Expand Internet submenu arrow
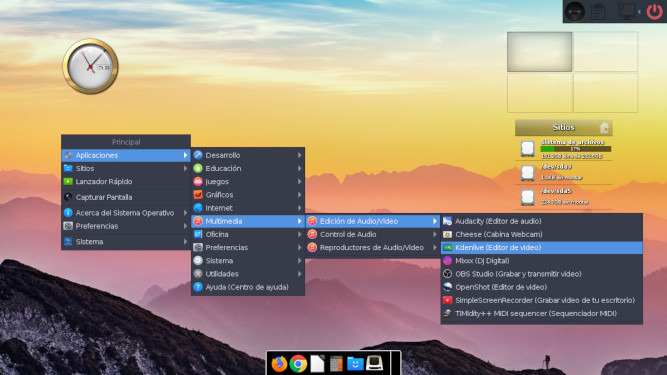Screen dimensions: 667x375 tap(299, 208)
